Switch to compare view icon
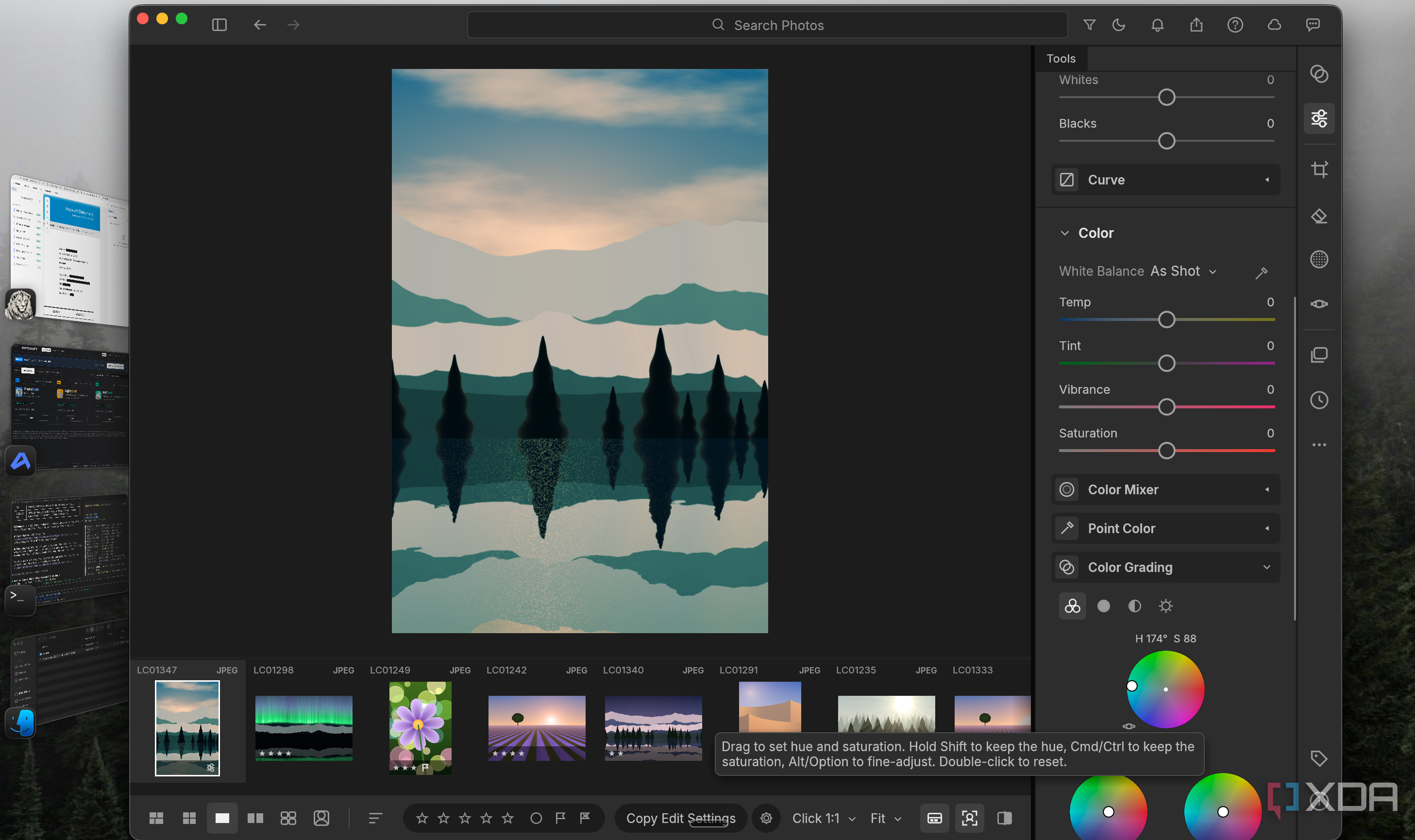This screenshot has width=1415, height=840. [x=255, y=818]
